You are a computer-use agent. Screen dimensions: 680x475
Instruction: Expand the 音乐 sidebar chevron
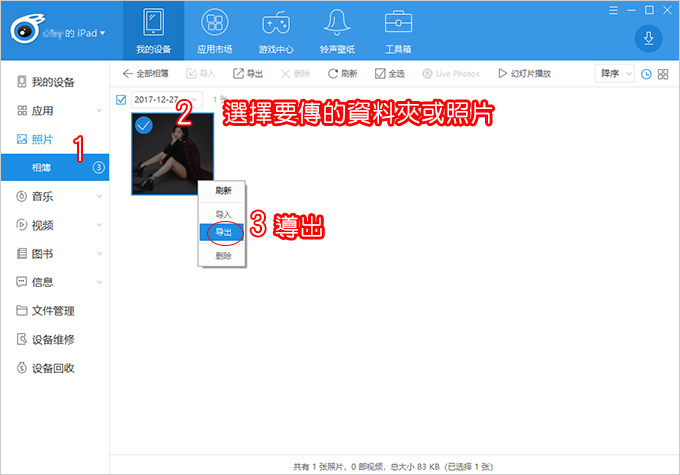(x=99, y=197)
